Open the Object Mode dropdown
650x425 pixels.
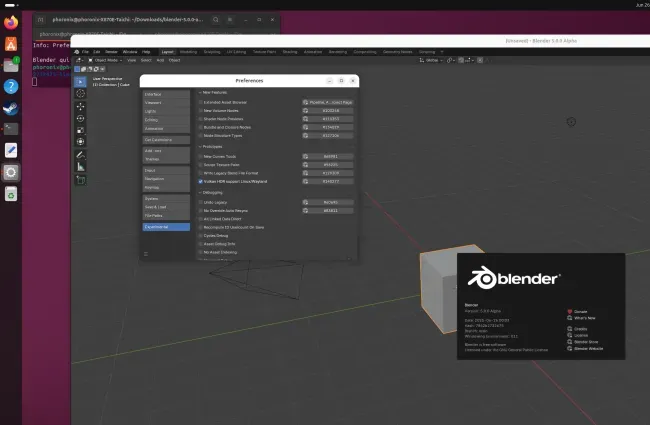105,60
